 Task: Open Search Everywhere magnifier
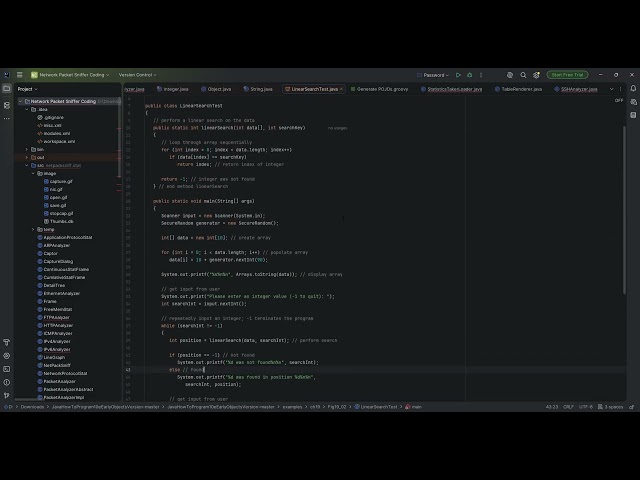tap(523, 75)
